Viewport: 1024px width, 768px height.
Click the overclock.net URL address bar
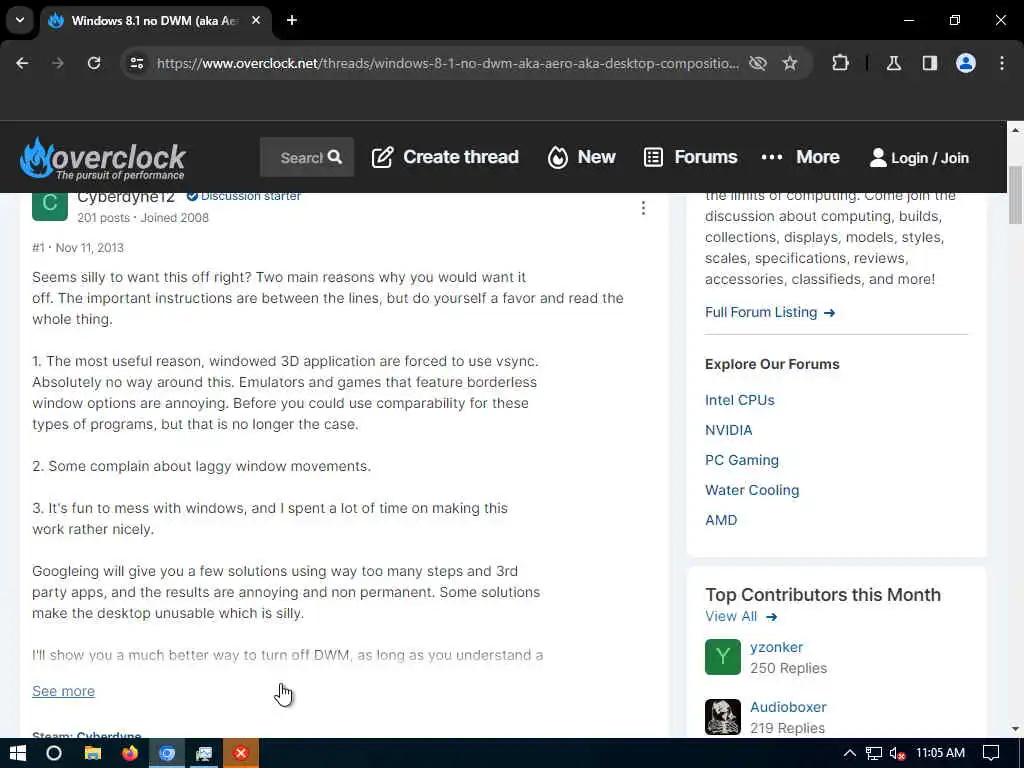pos(447,63)
